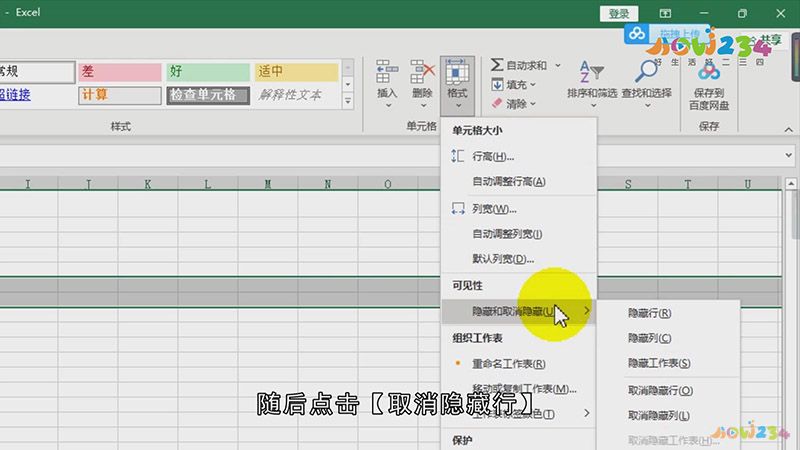Choose Move or Copy Sheet
This screenshot has height=450, width=800.
point(518,389)
